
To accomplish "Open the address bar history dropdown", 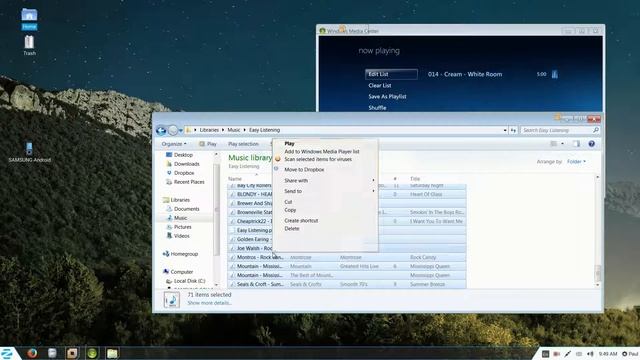I will point(505,130).
